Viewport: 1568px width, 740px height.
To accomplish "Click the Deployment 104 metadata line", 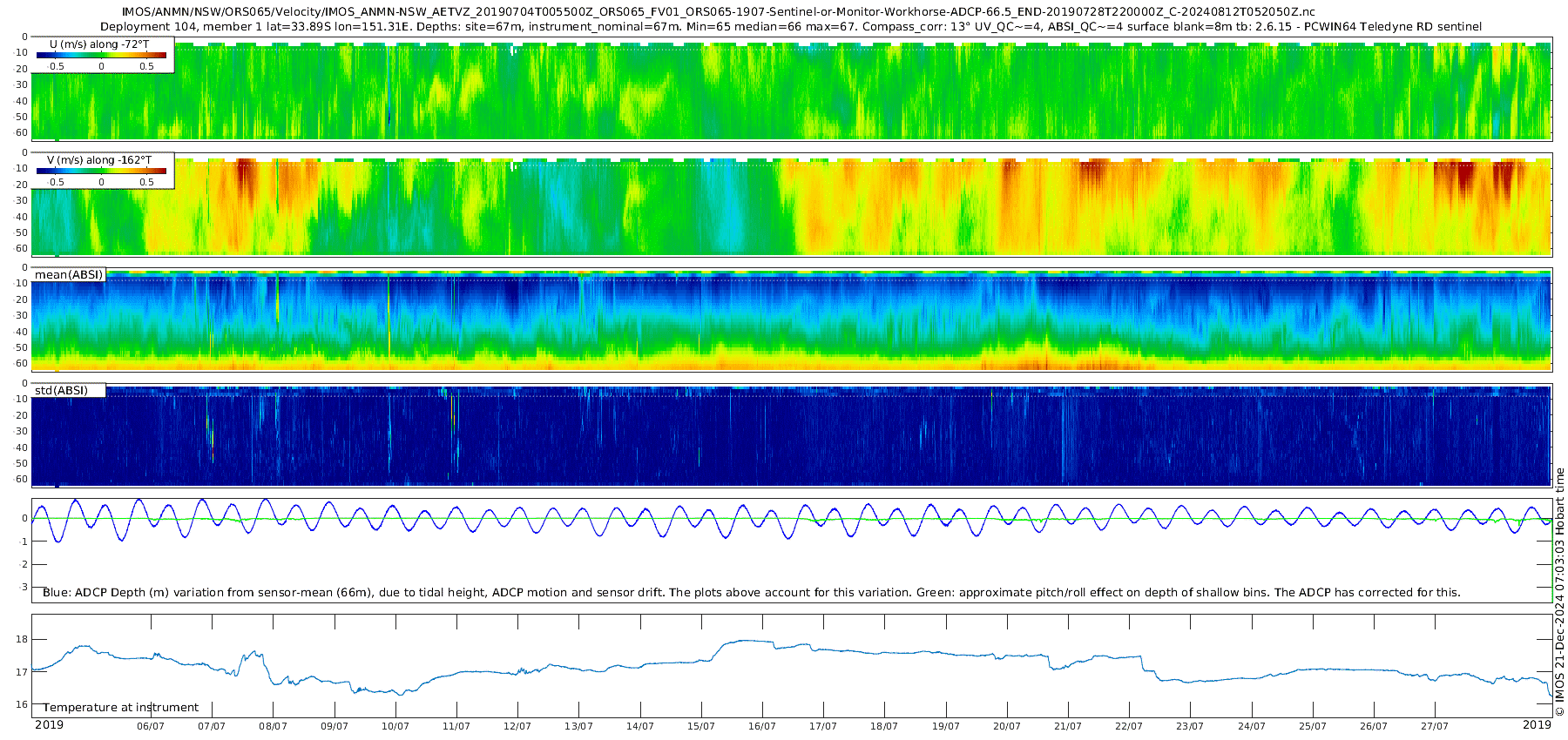I will pyautogui.click(x=790, y=27).
